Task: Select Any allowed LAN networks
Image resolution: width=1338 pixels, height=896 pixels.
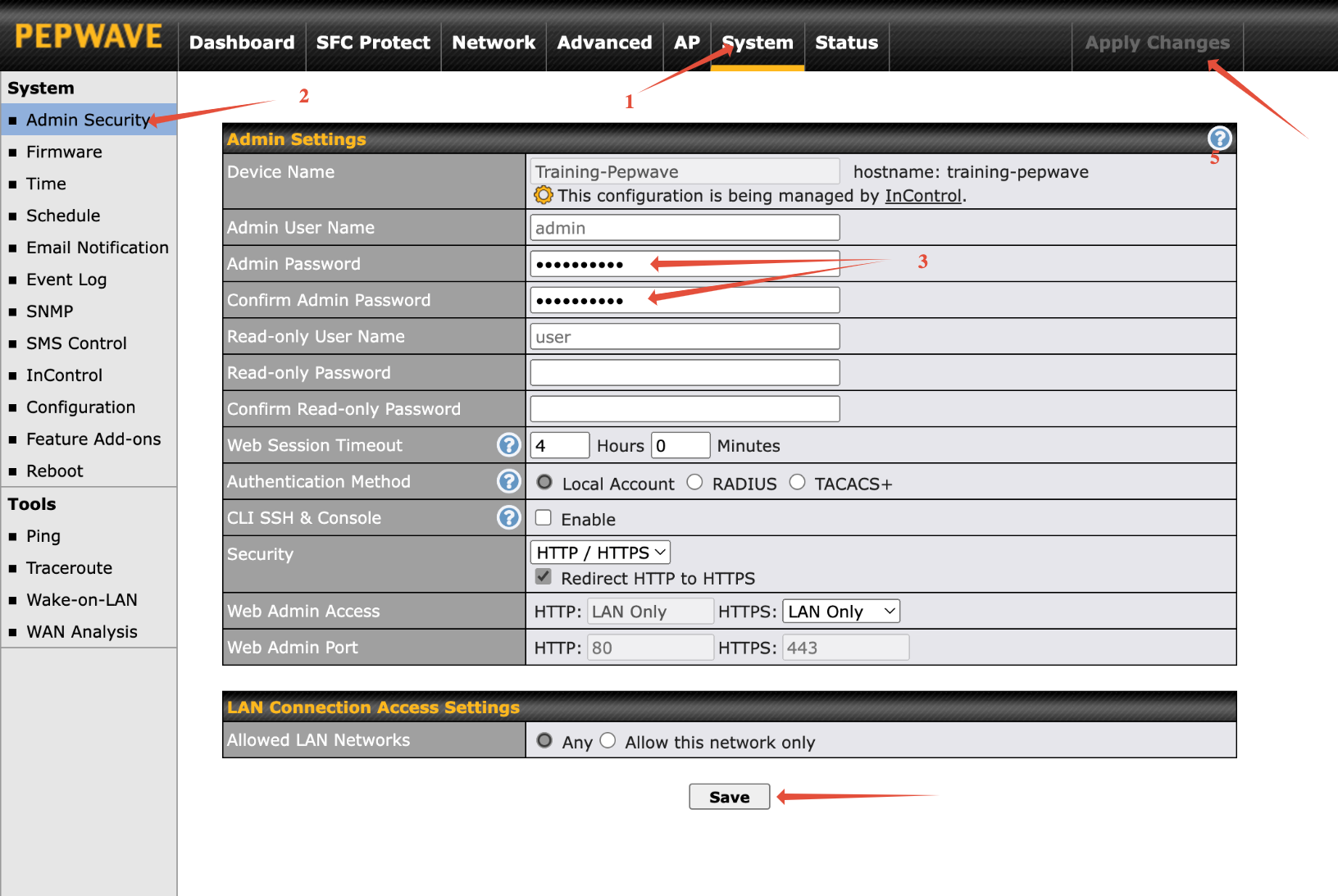Action: pyautogui.click(x=544, y=740)
